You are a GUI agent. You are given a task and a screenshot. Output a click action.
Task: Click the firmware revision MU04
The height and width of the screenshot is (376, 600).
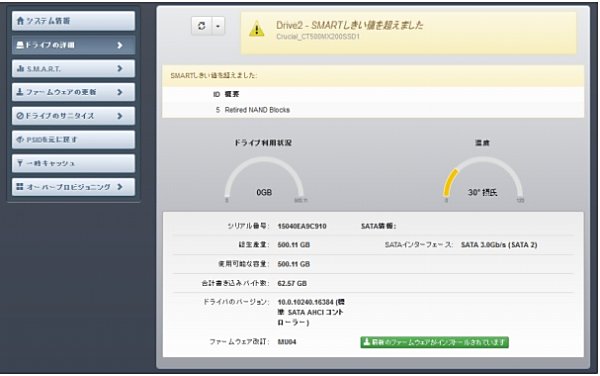coord(287,342)
